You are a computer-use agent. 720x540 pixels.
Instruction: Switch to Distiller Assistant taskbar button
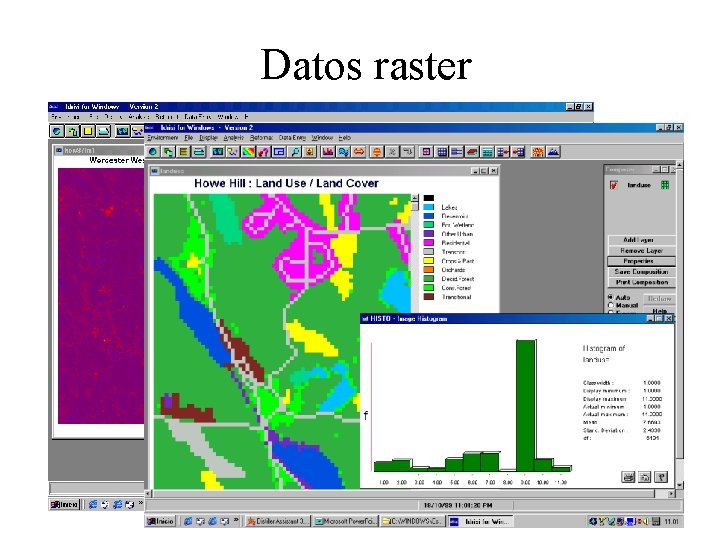pyautogui.click(x=277, y=521)
